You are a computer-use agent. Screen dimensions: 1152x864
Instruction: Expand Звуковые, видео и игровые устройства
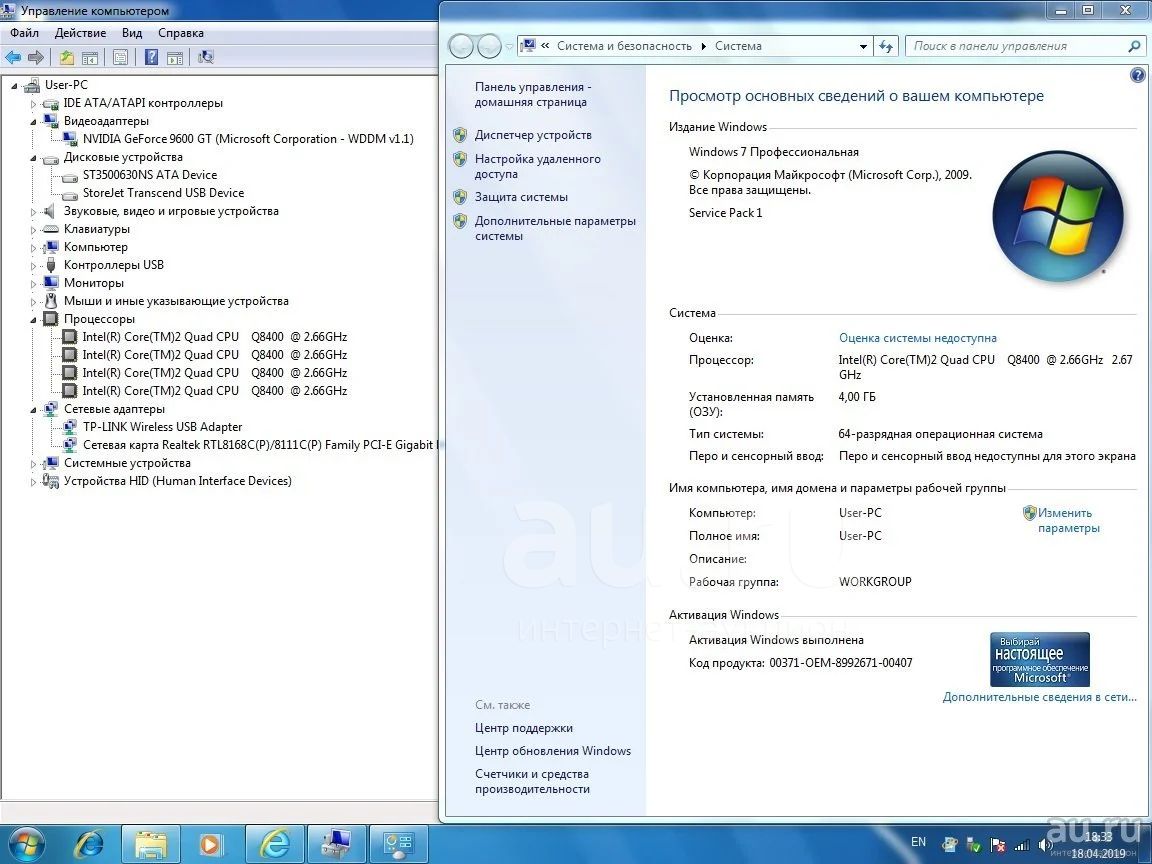point(33,212)
